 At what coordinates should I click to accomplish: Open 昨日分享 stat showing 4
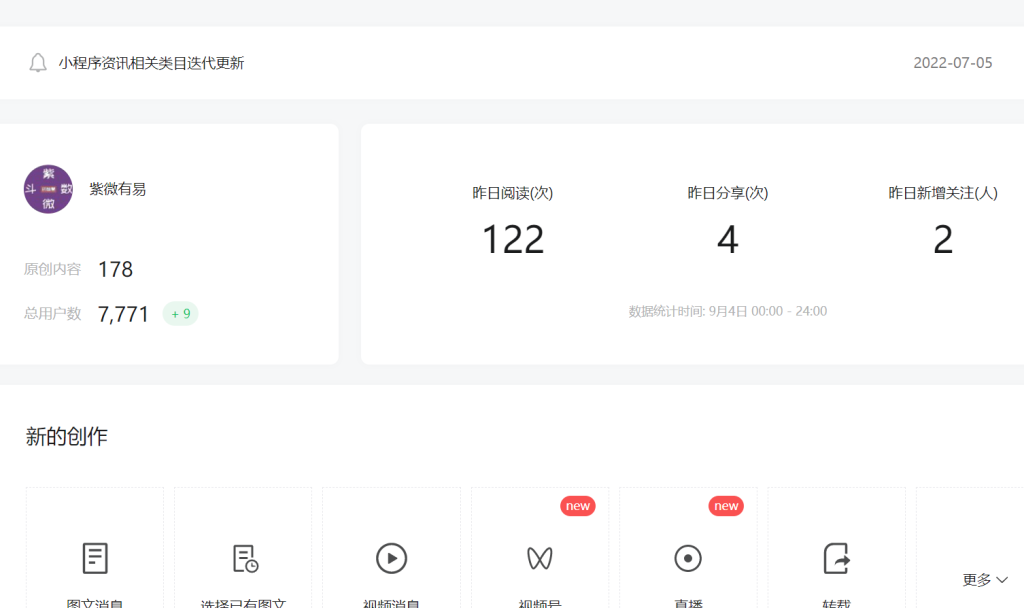727,240
